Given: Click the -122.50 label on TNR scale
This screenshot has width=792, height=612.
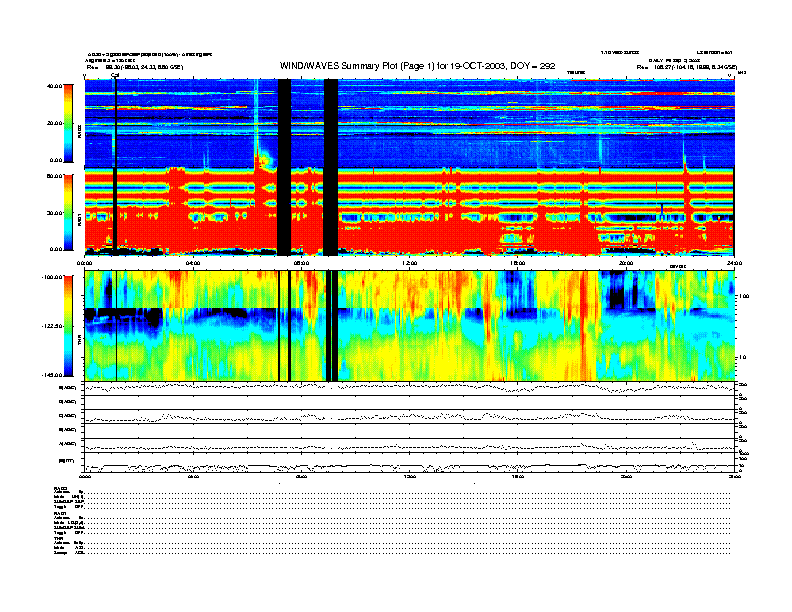Looking at the screenshot, I should tap(52, 326).
